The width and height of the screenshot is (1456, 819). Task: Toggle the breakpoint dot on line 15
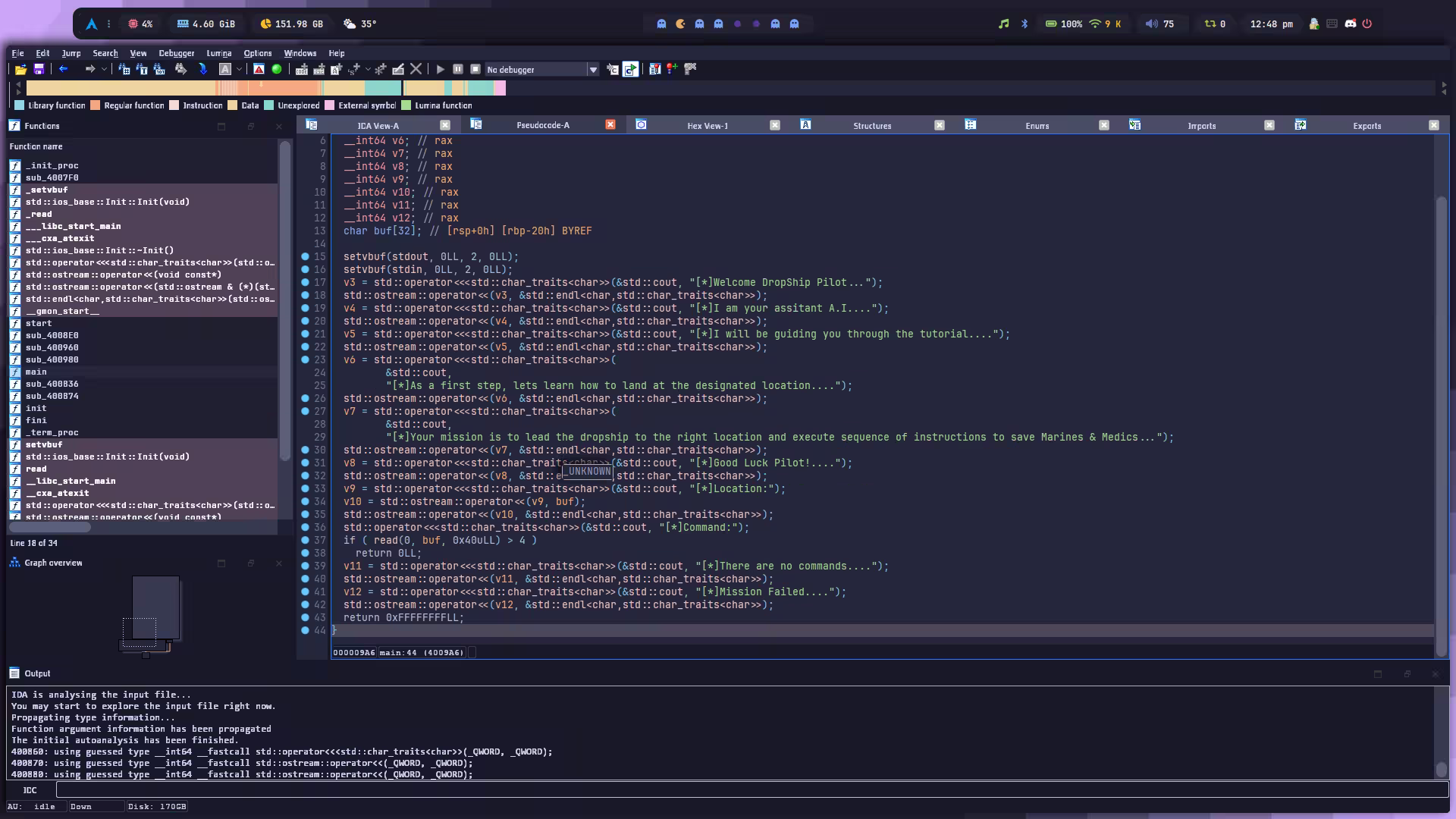(x=305, y=256)
